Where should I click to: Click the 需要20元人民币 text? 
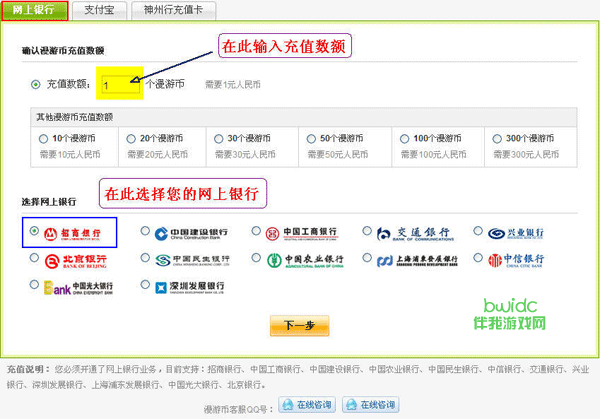[158, 155]
